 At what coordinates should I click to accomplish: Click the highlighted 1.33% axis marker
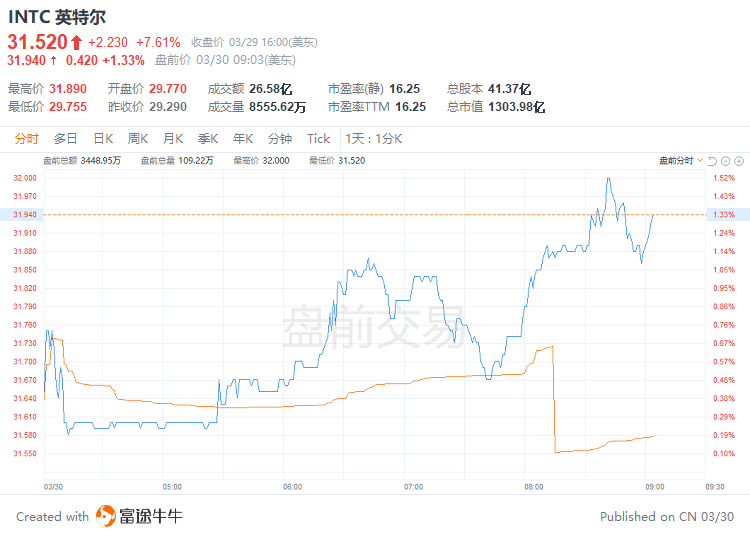728,215
